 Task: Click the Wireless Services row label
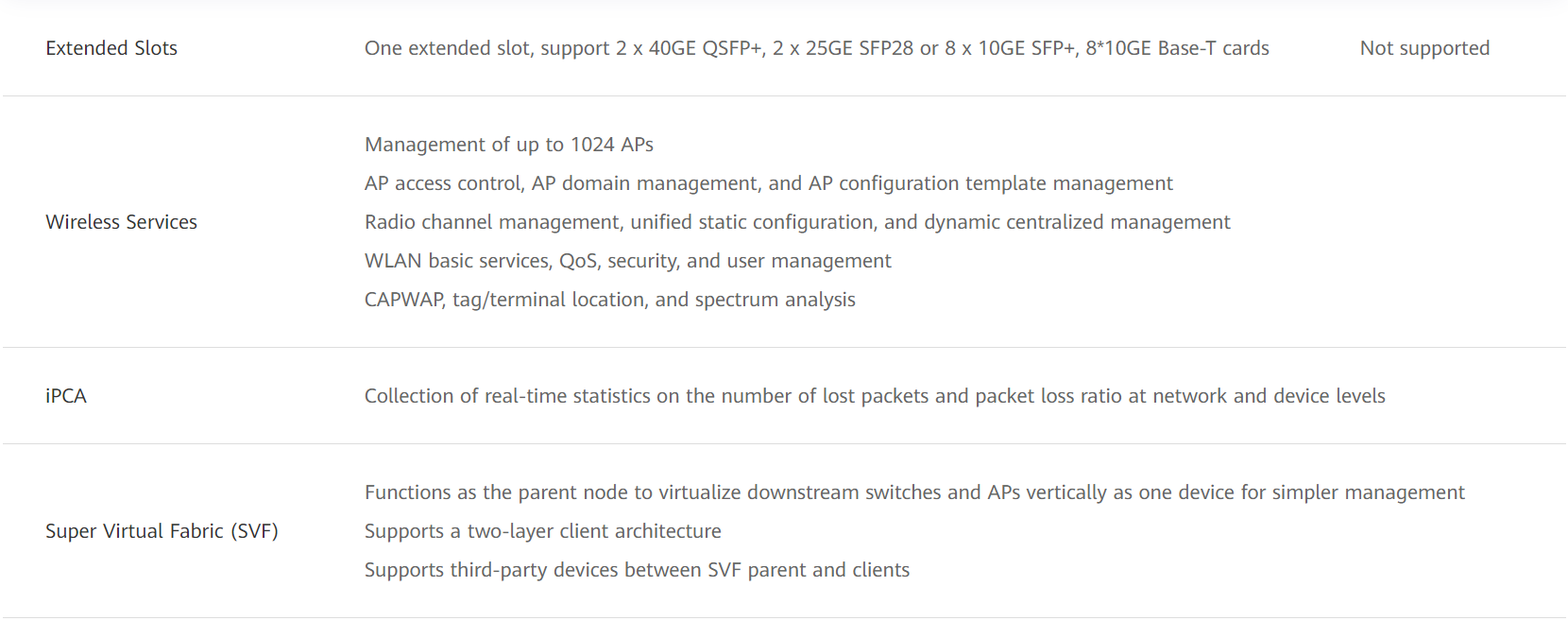pyautogui.click(x=121, y=222)
